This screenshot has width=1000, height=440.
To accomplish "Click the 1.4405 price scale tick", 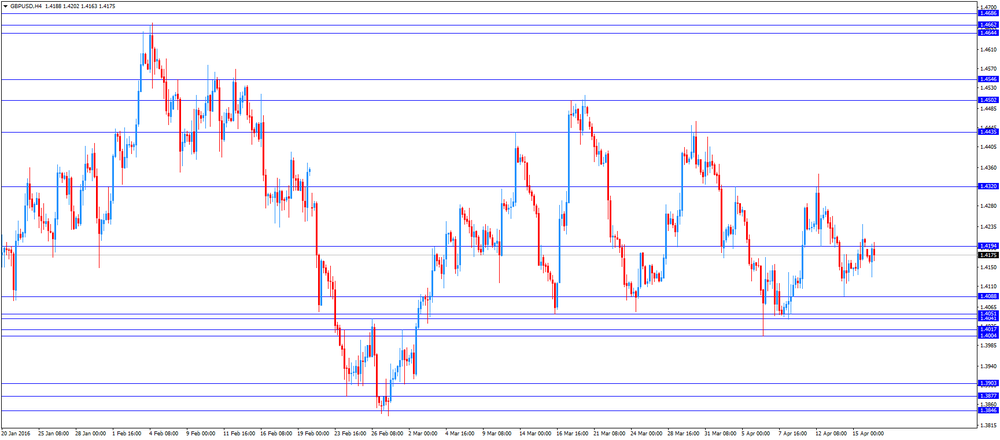I will (x=989, y=146).
